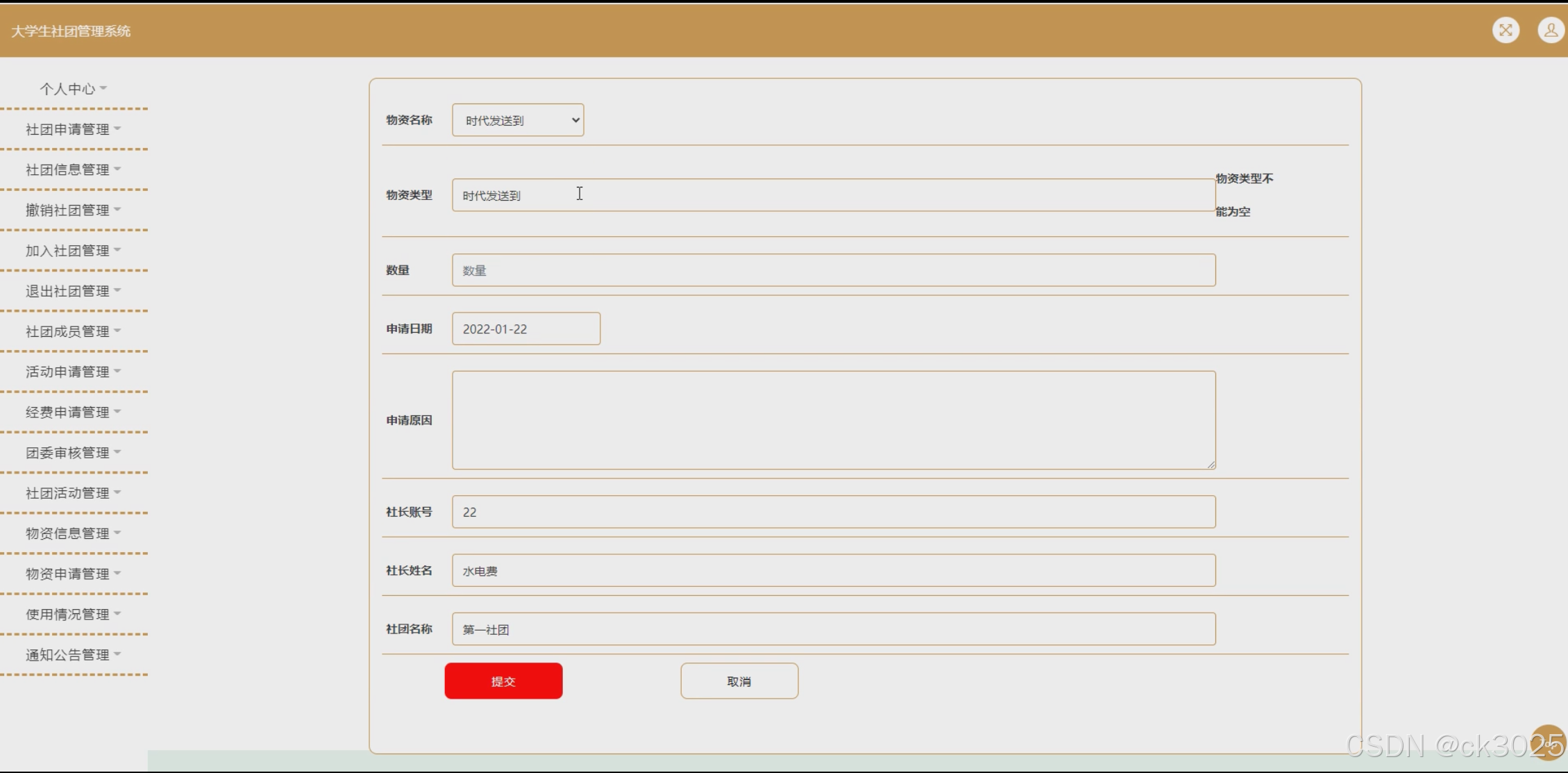Select the 社长账号 input field
The height and width of the screenshot is (773, 1568).
(x=833, y=512)
